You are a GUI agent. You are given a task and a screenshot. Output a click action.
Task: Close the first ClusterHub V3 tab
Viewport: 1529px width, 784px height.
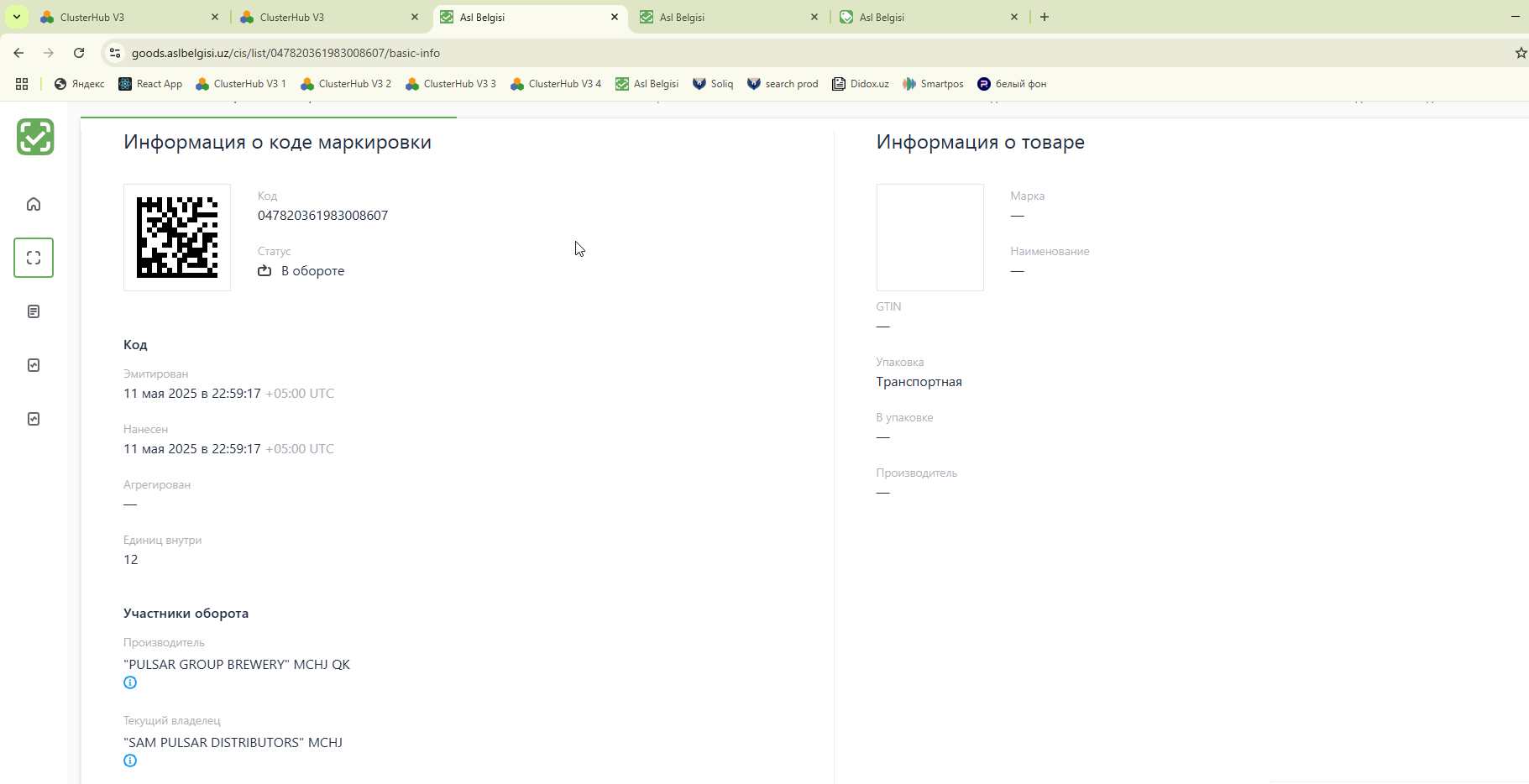[215, 17]
